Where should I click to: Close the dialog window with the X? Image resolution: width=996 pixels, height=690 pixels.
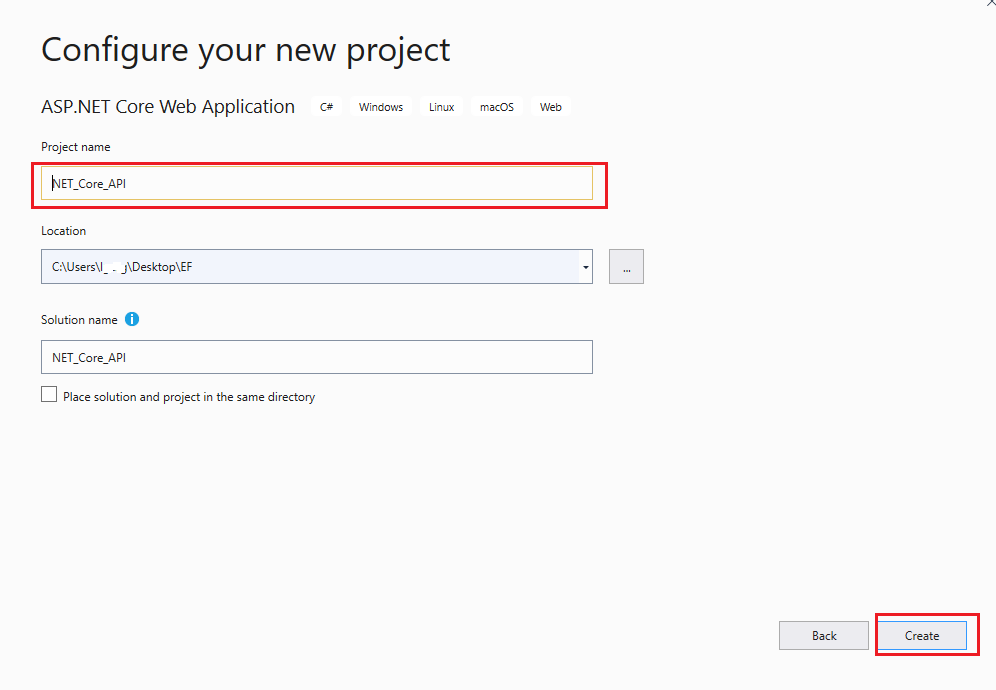pyautogui.click(x=989, y=3)
